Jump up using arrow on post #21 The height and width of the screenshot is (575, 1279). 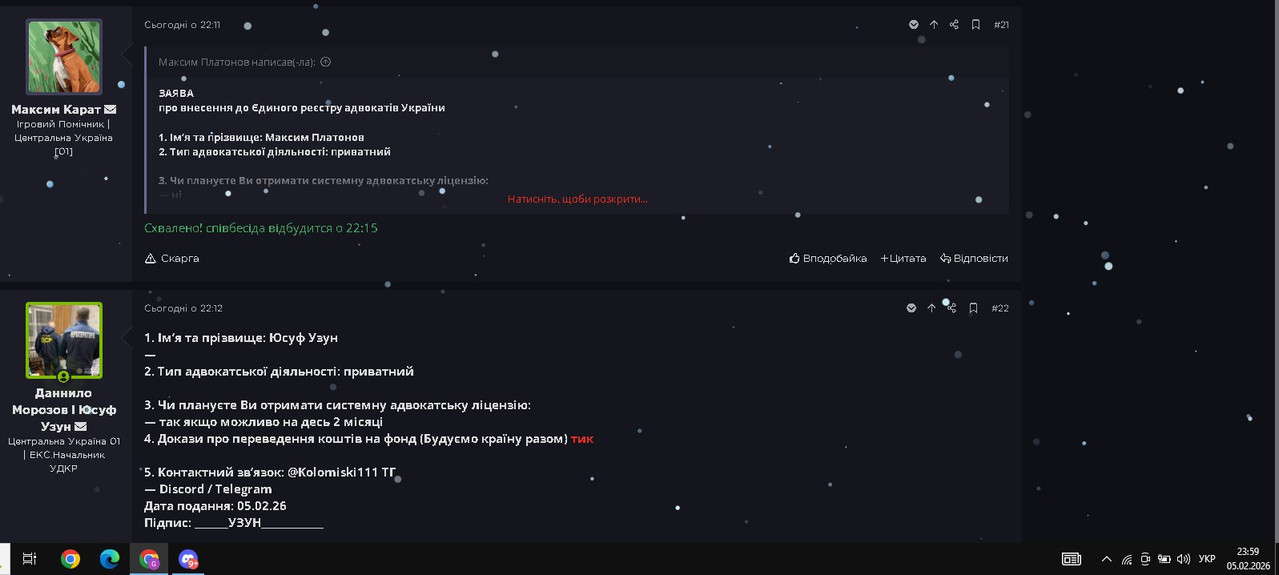[x=934, y=25]
